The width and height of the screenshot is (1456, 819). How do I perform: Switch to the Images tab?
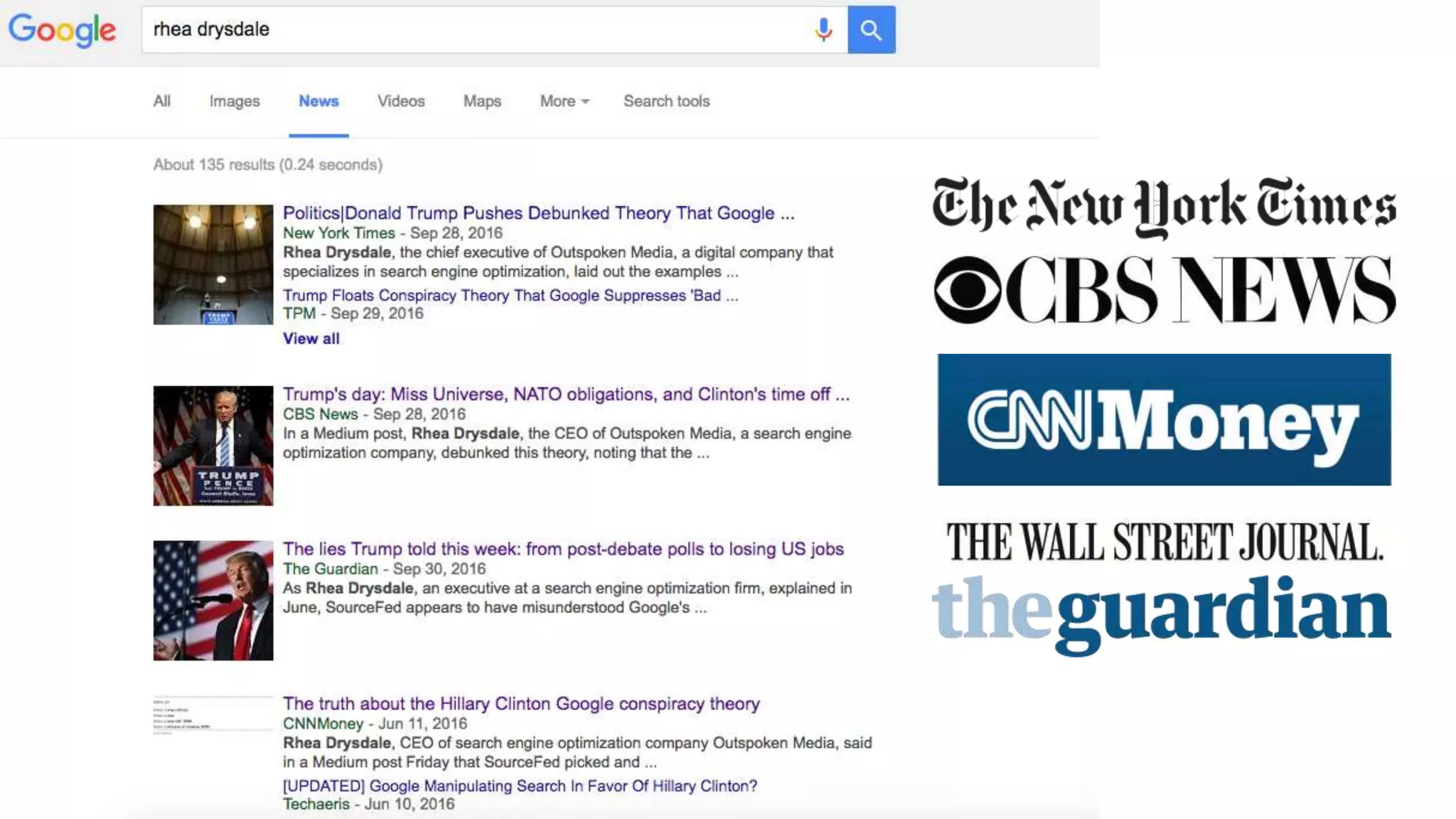coord(234,101)
